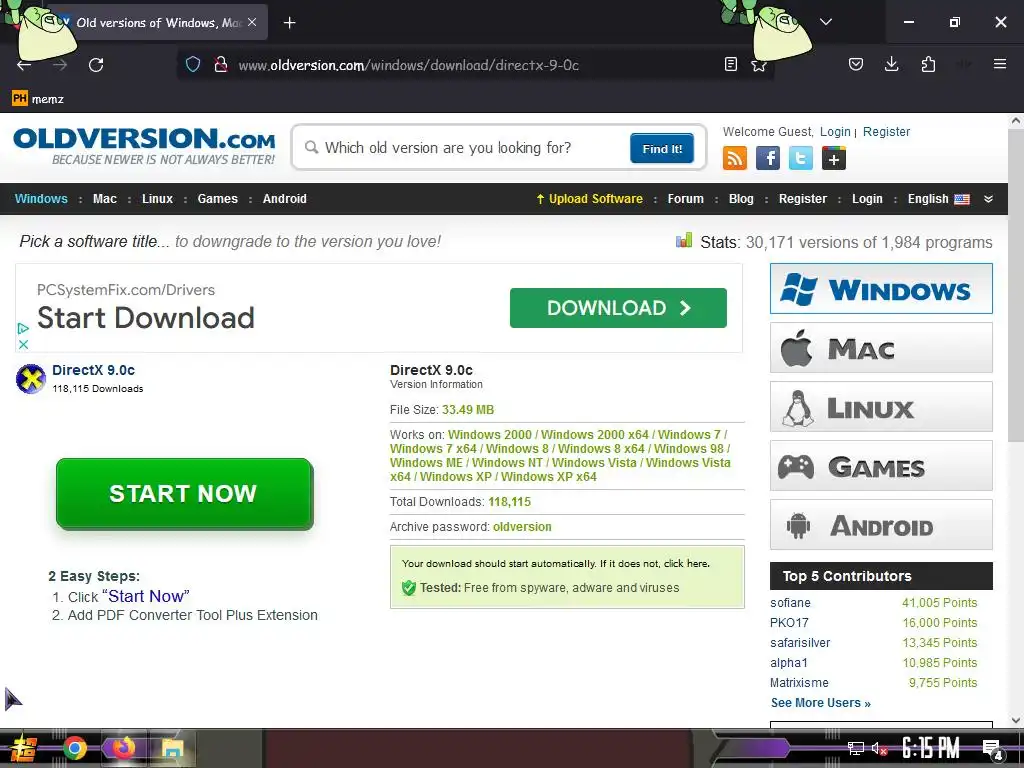Click Register link next to Welcome Guest

tap(886, 131)
